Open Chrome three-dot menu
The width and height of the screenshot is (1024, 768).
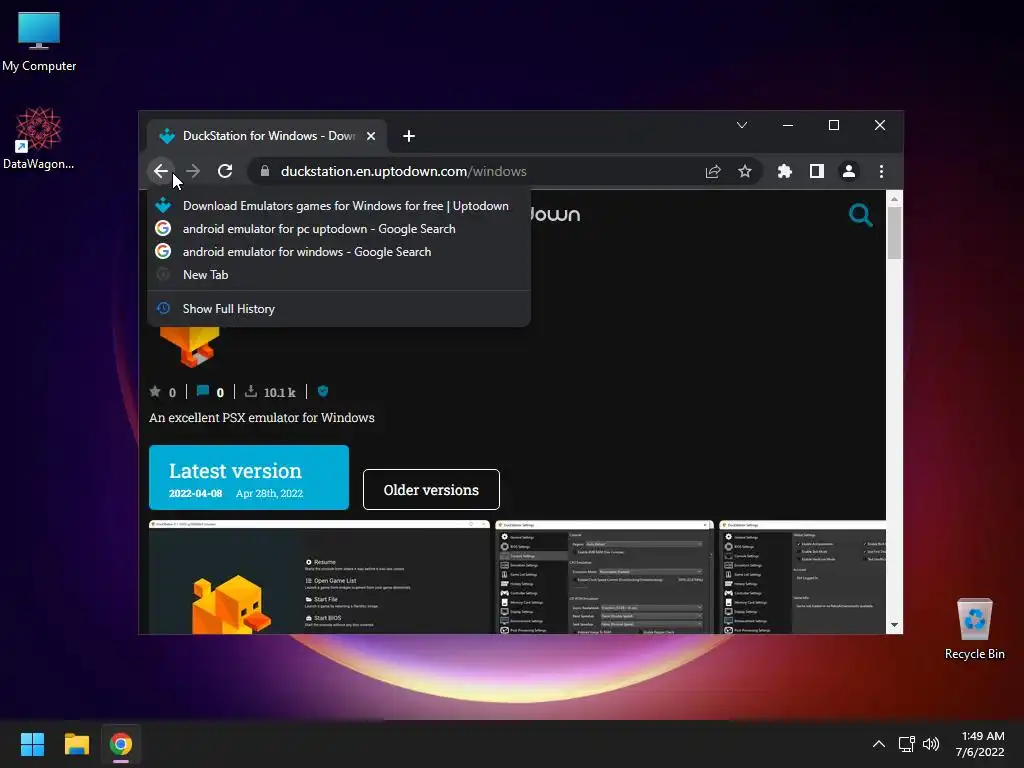coord(881,171)
